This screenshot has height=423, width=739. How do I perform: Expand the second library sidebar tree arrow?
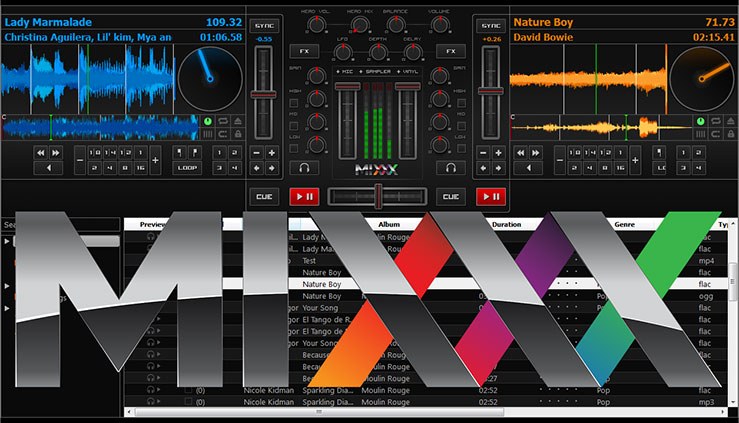pos(7,285)
